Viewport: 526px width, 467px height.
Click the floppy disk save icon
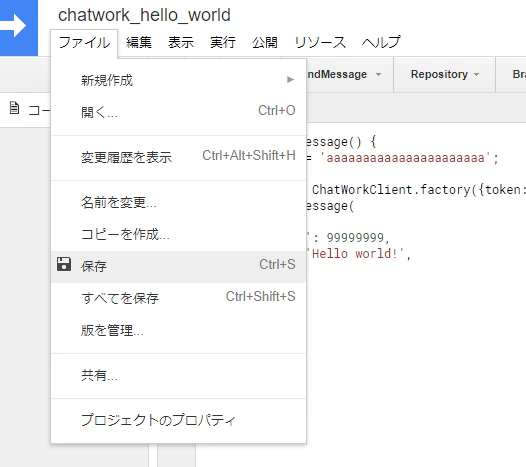point(64,264)
